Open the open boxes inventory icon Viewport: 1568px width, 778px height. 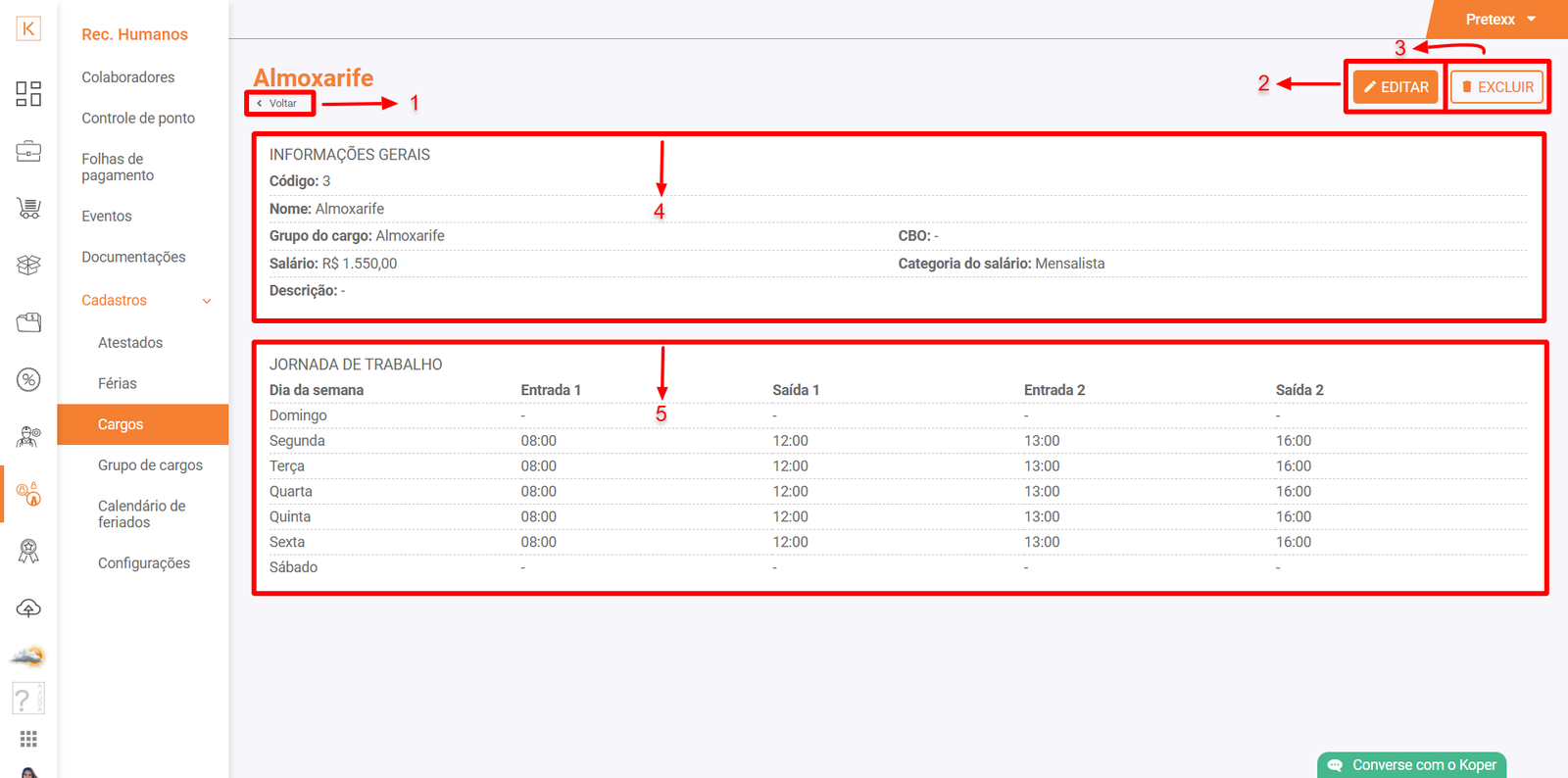pos(28,265)
